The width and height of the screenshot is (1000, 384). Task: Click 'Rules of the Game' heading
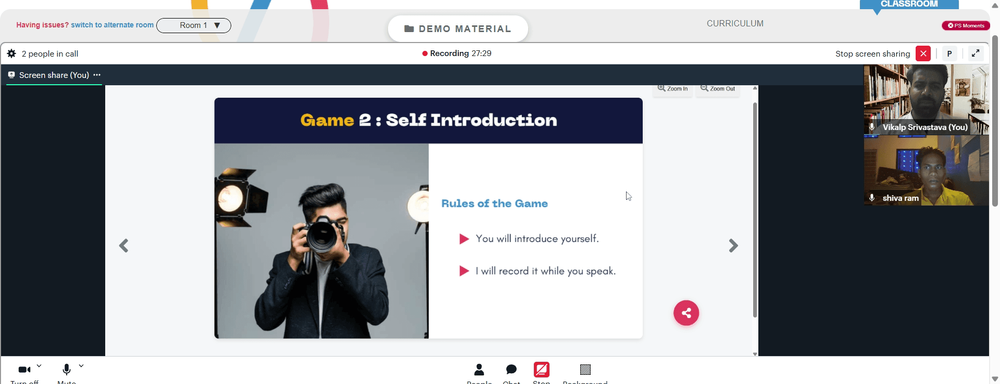[494, 203]
